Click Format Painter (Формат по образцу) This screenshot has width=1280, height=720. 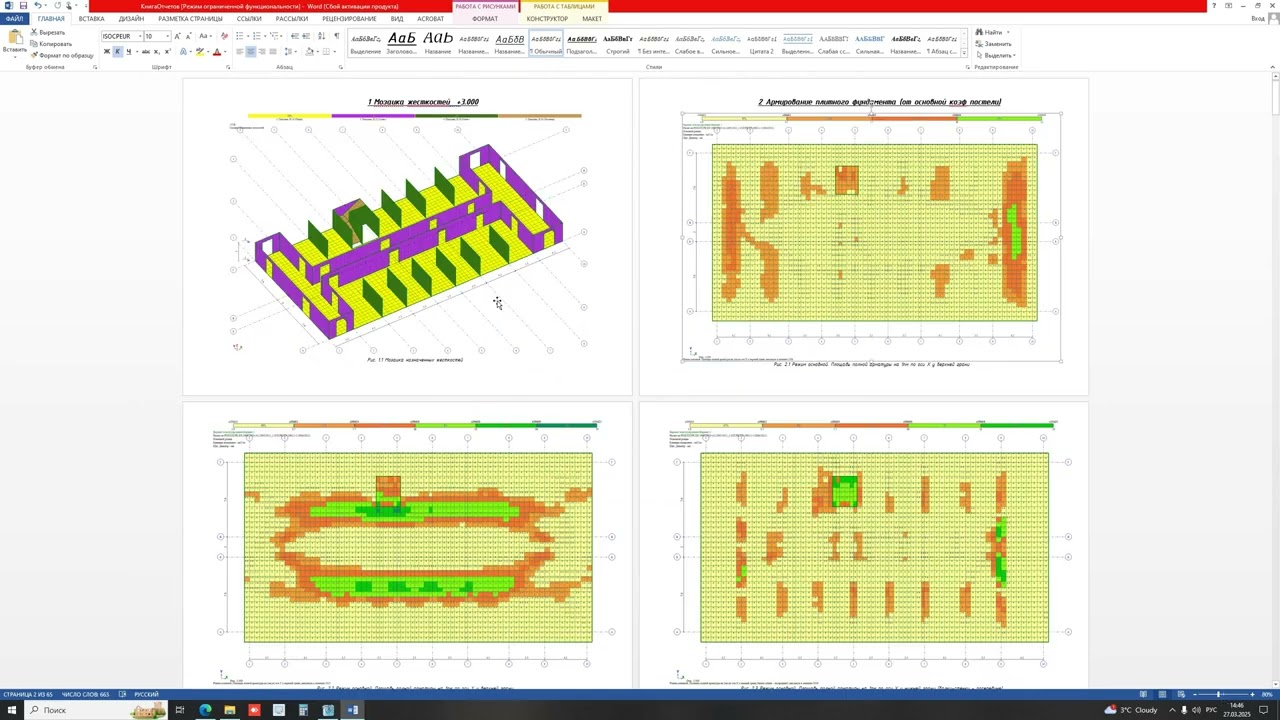pos(62,55)
